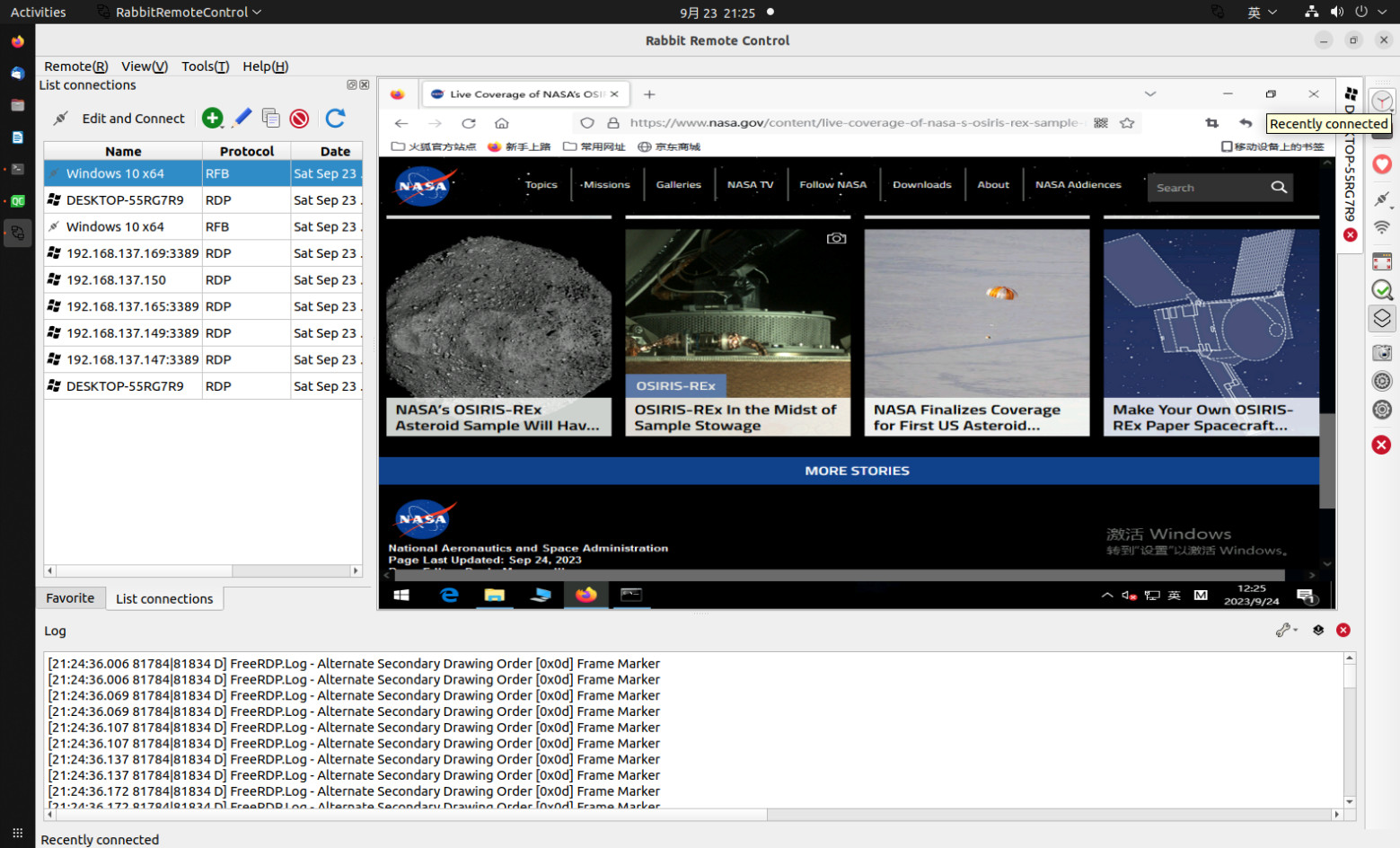Close the Log panel with red X
The height and width of the screenshot is (848, 1400).
coord(1343,631)
